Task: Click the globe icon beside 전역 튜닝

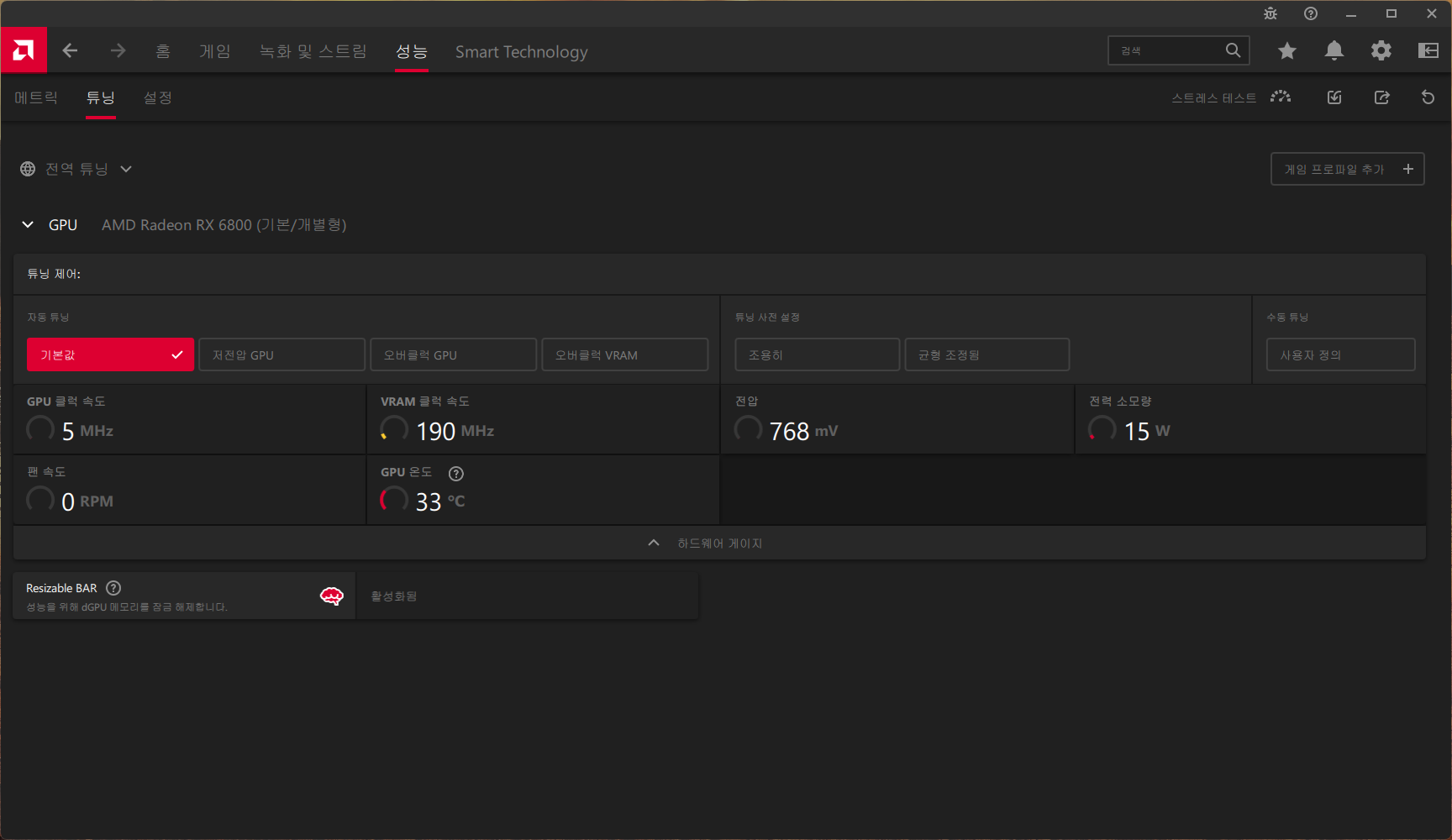Action: (x=28, y=169)
